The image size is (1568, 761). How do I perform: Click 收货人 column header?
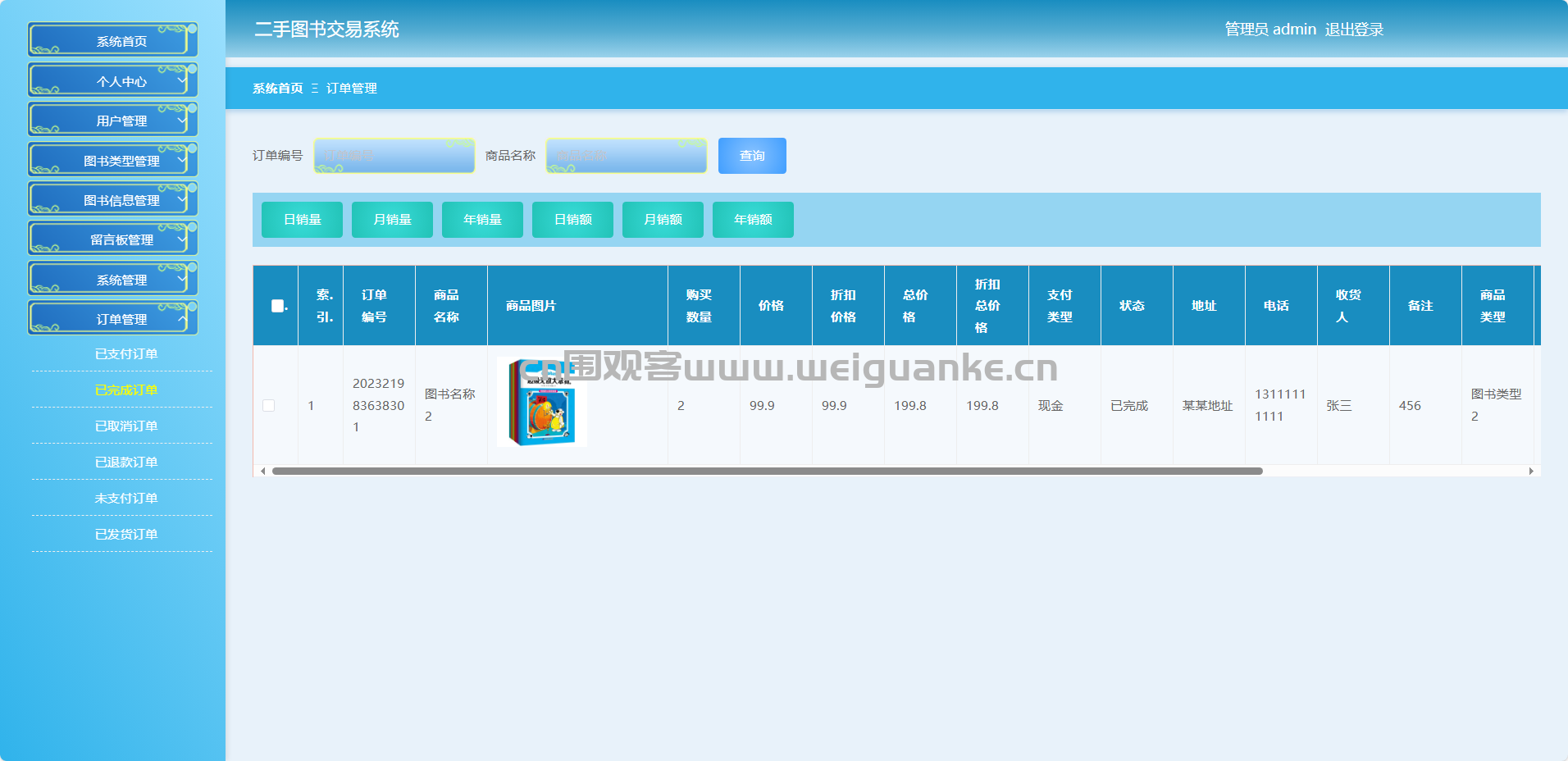1353,305
